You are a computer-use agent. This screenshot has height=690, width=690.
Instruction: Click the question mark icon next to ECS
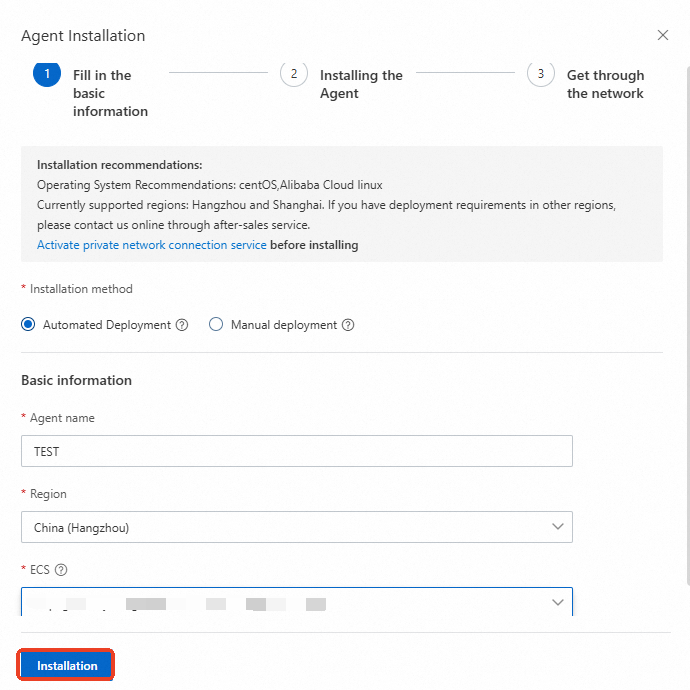tap(61, 570)
